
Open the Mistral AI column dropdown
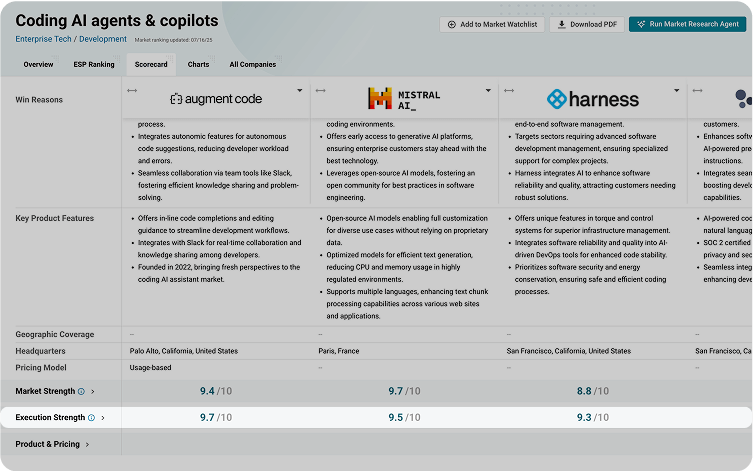(487, 91)
